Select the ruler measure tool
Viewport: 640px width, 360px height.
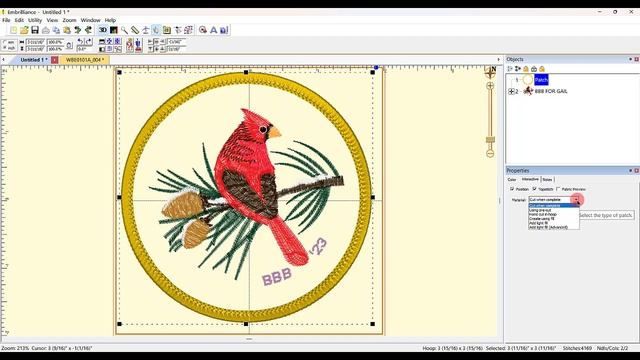(135, 30)
